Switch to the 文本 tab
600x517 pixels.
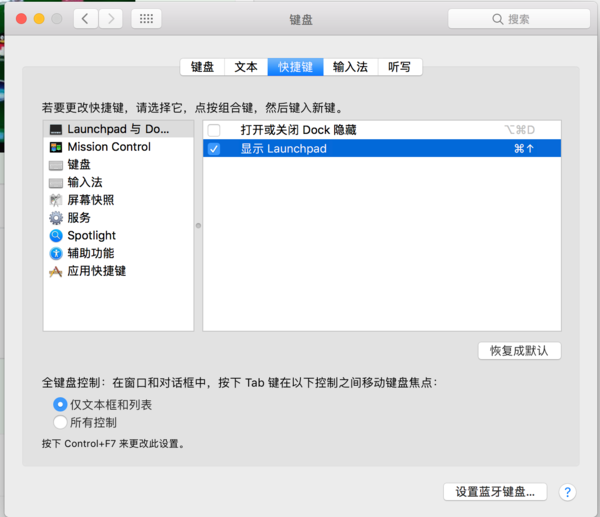pyautogui.click(x=246, y=67)
